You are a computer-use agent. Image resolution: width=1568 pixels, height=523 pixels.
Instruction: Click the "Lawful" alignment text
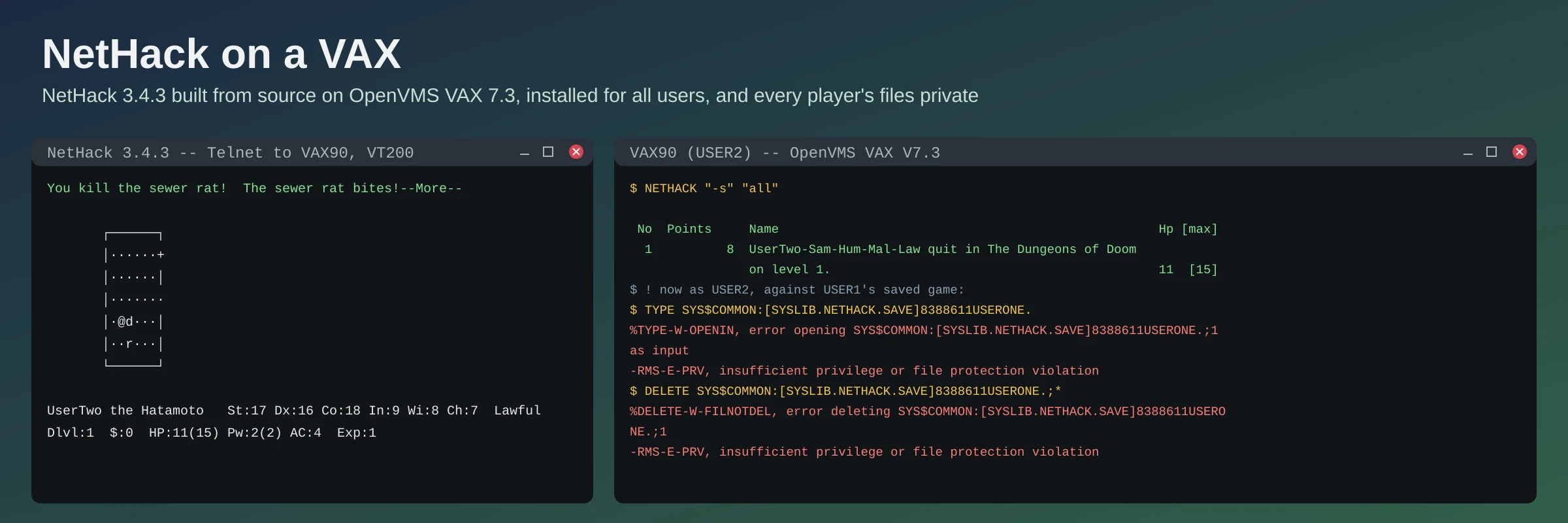(517, 411)
